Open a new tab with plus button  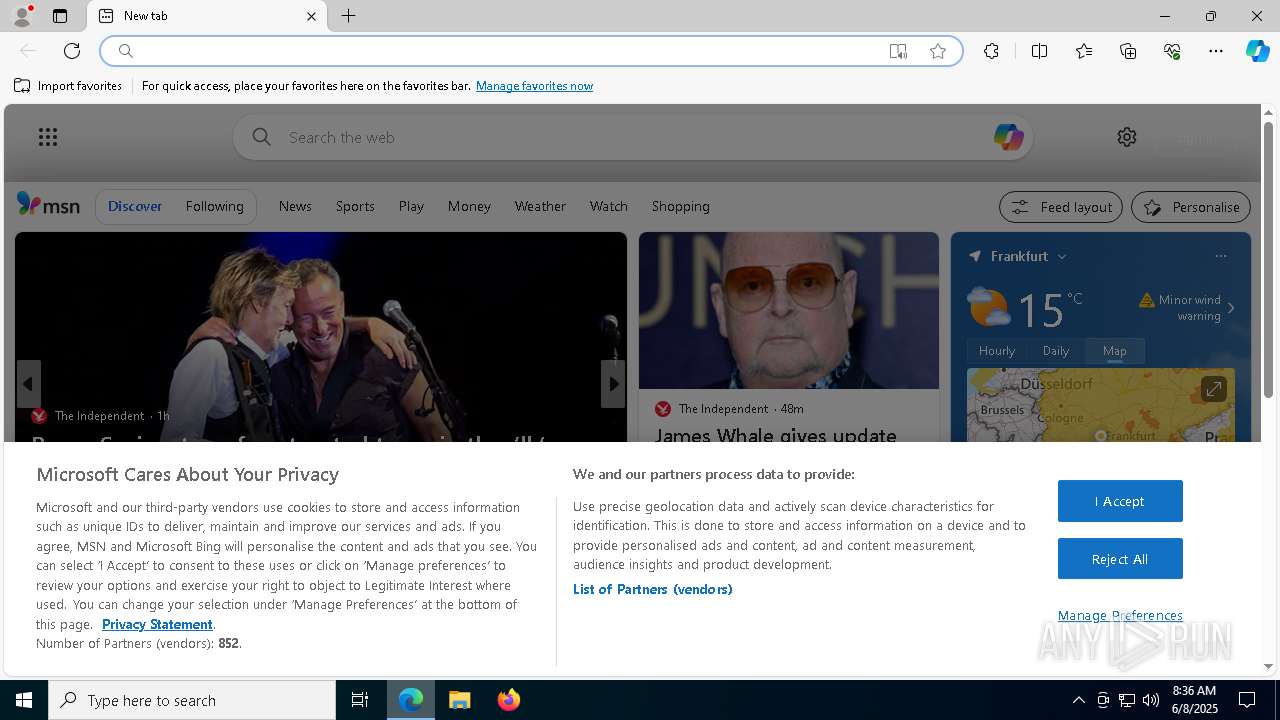tap(349, 16)
